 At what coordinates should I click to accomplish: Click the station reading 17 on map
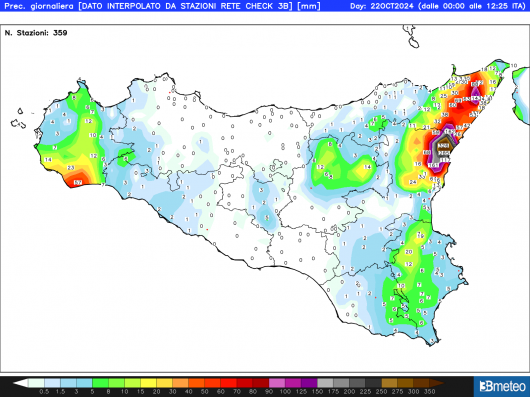point(493,89)
